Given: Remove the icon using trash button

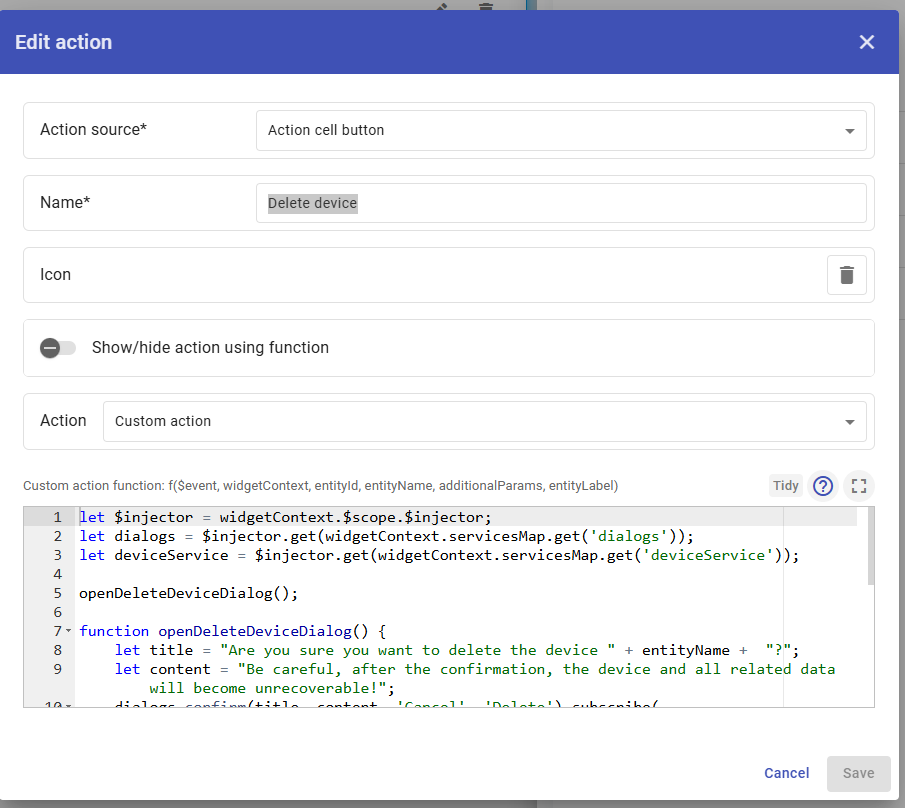Looking at the screenshot, I should (846, 275).
